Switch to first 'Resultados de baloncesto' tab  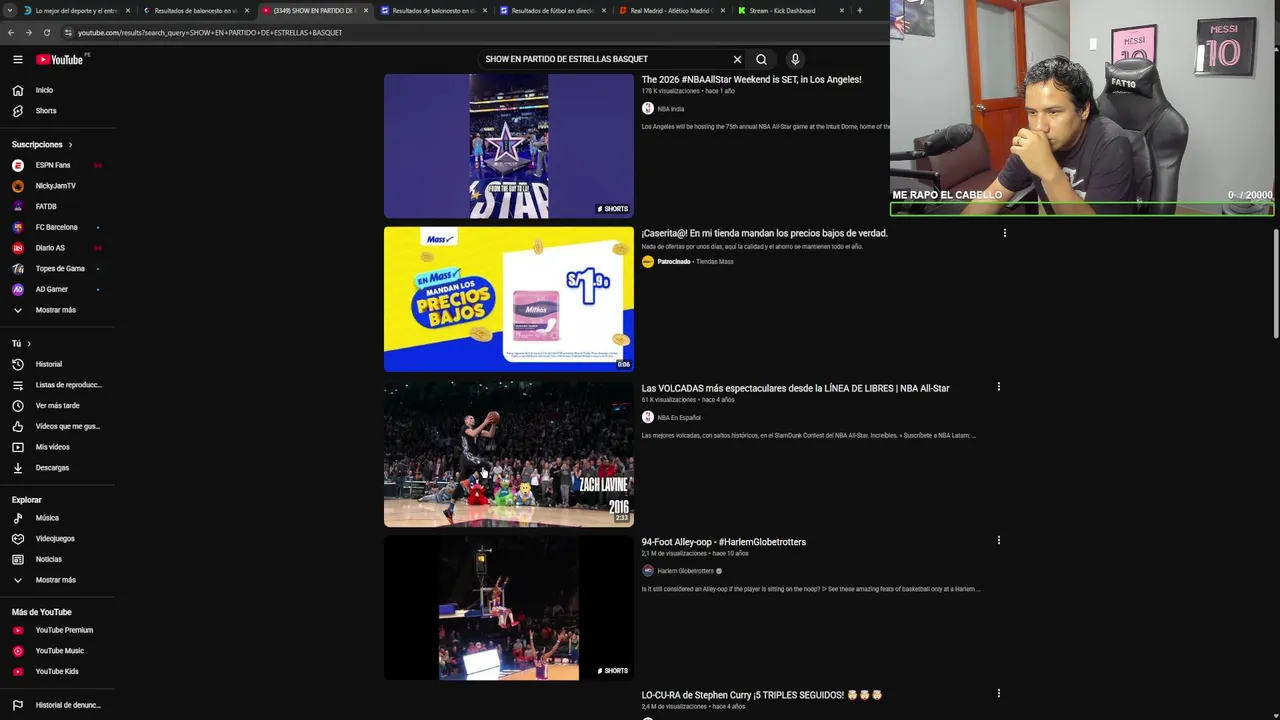196,10
